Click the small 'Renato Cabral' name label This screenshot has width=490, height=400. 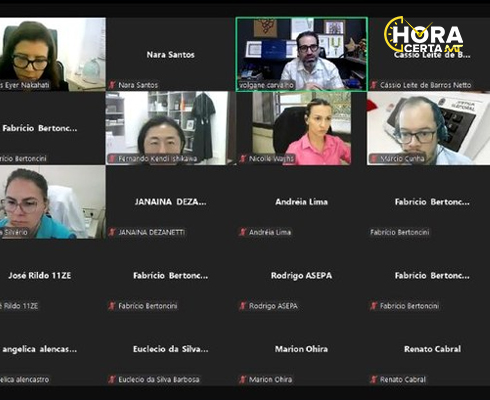(403, 379)
